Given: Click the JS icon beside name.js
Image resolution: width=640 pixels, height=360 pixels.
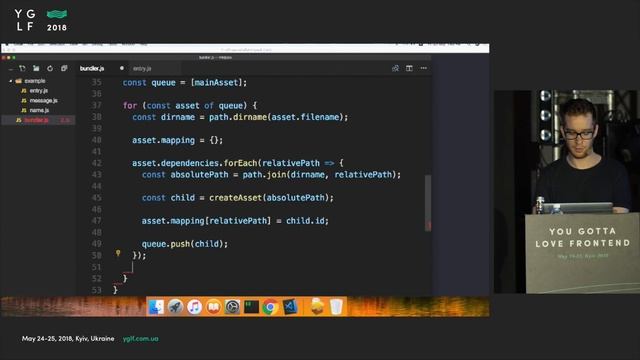Looking at the screenshot, I should coord(24,110).
